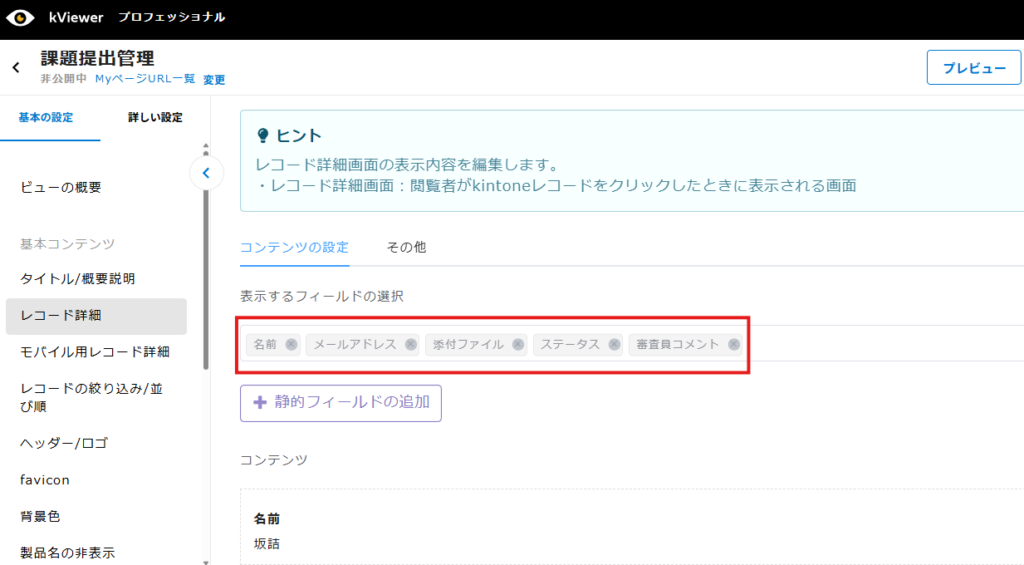1024x565 pixels.
Task: Click the プレビュー button
Action: [973, 68]
